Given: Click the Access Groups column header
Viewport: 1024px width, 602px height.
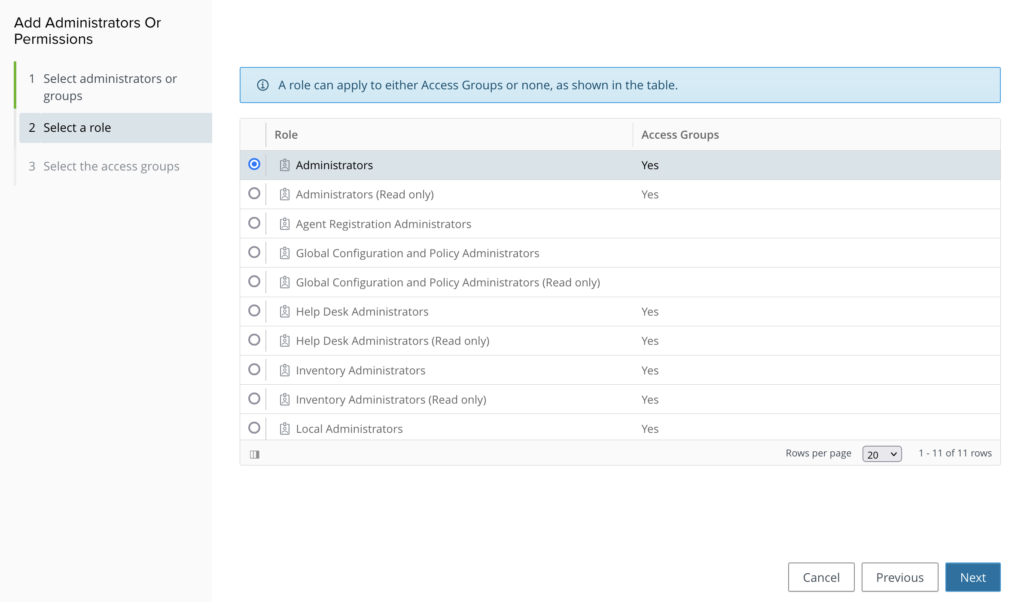Looking at the screenshot, I should click(x=680, y=135).
